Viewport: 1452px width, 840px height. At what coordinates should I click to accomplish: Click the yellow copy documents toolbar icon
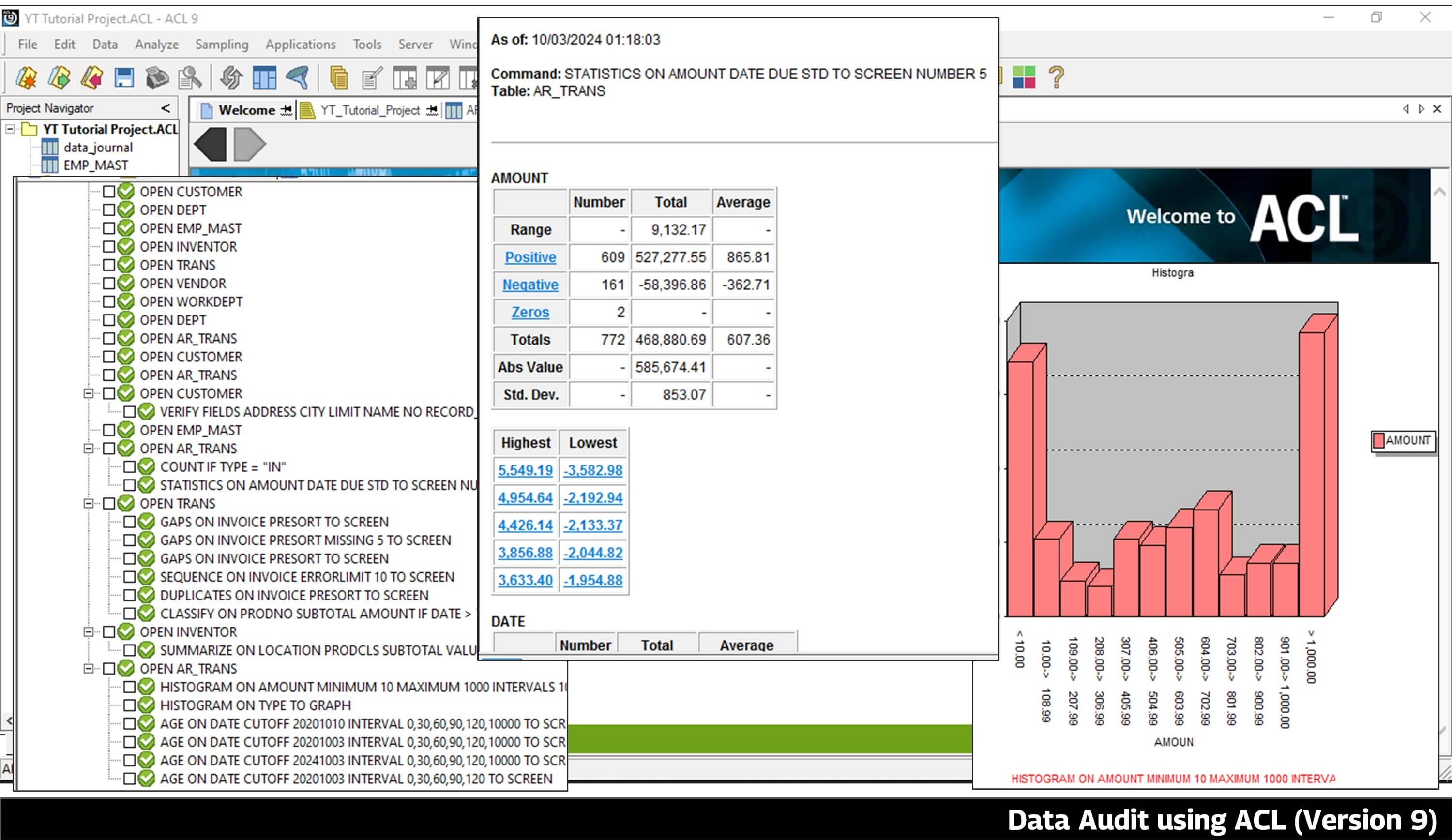click(x=339, y=77)
